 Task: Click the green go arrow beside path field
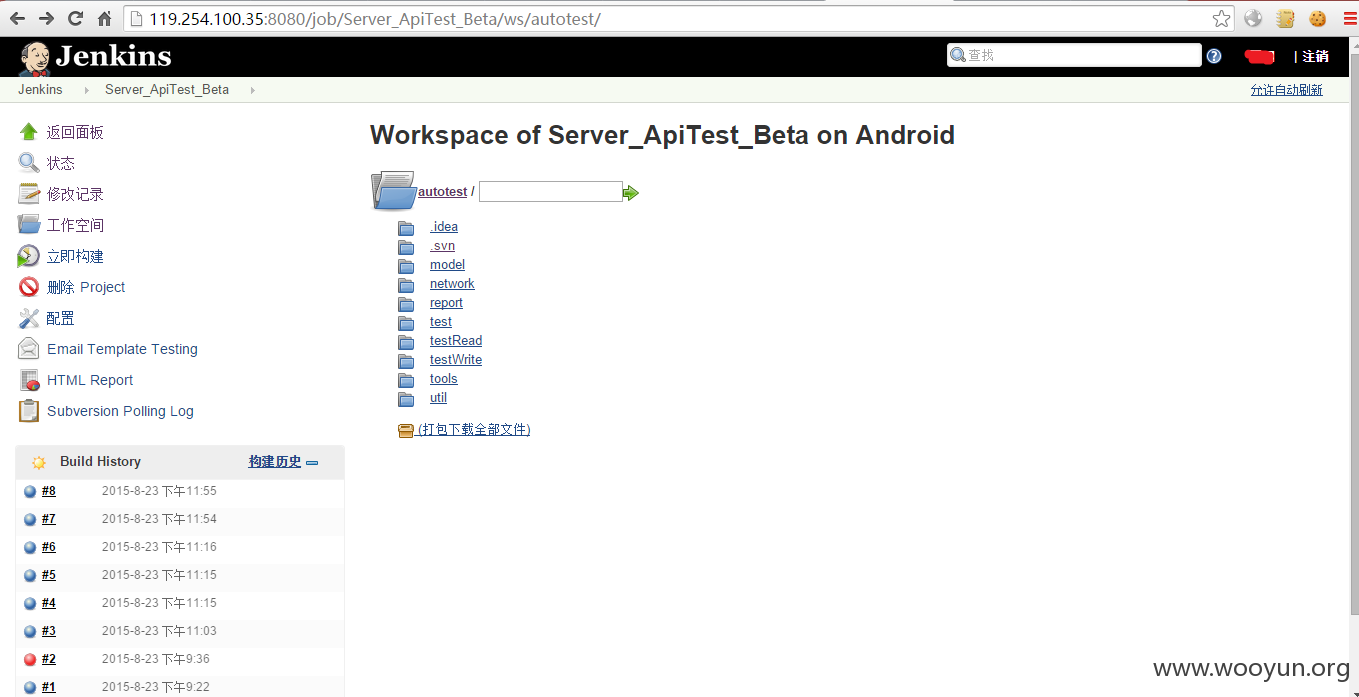(631, 193)
